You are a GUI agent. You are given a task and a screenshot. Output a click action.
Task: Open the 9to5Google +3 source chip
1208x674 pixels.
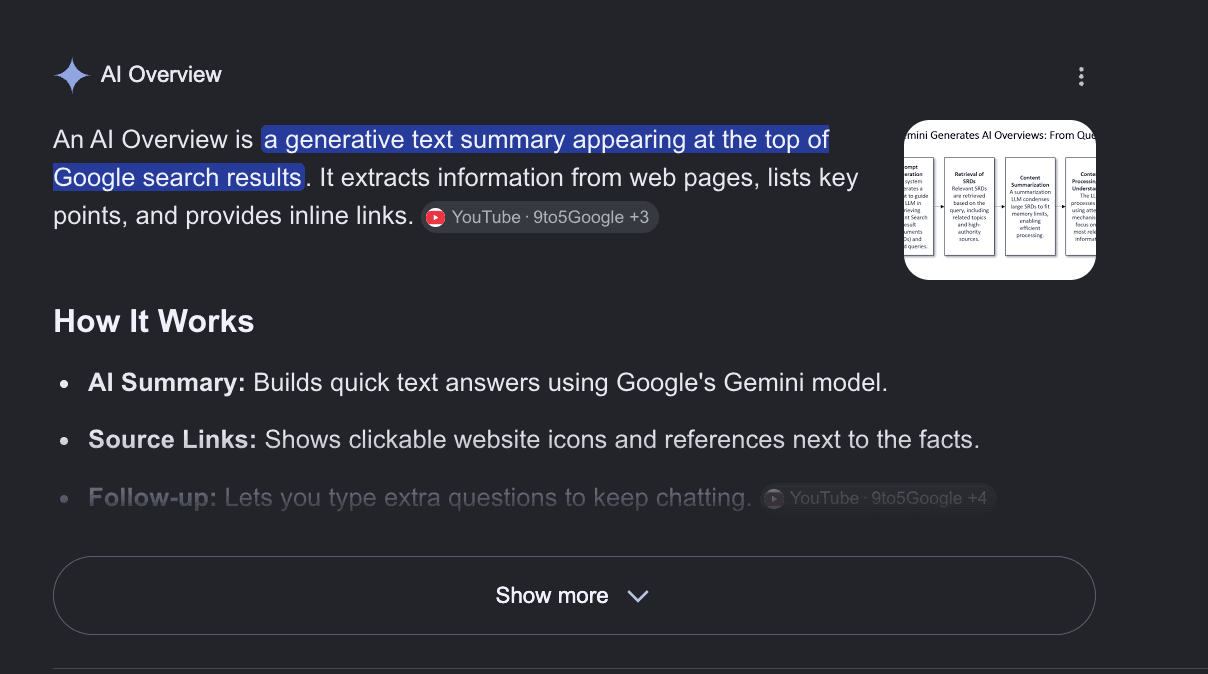pos(539,217)
